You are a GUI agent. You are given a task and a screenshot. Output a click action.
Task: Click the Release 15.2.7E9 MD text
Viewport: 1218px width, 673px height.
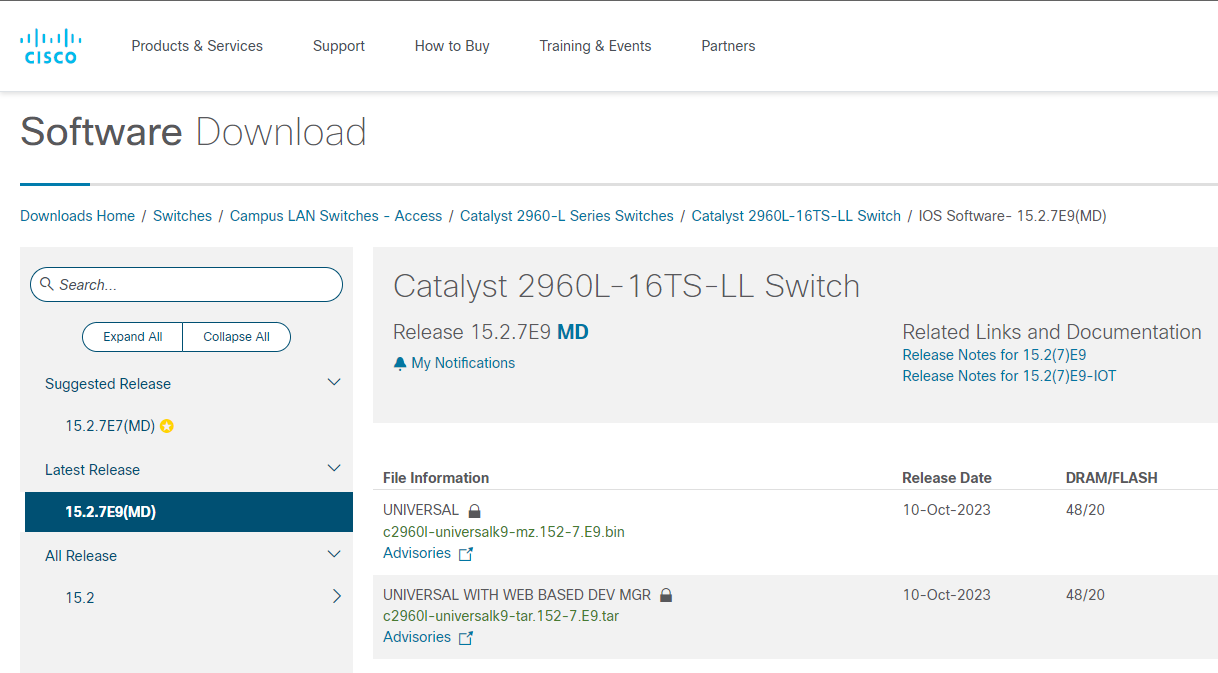(x=491, y=332)
